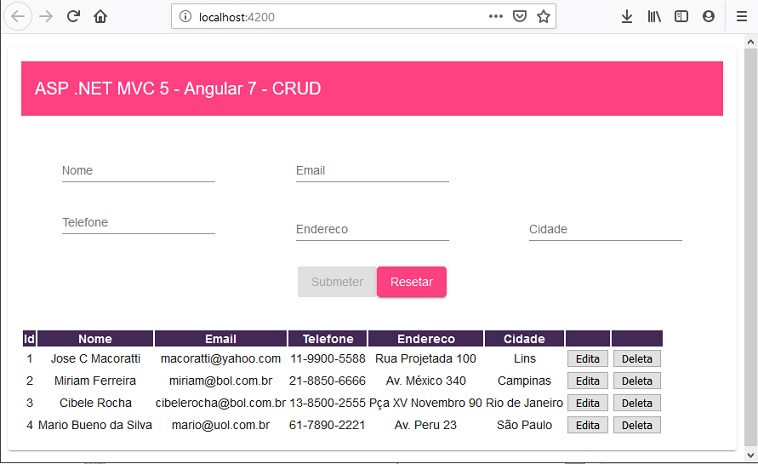Delete the Mario Bueno da Silva row
758x464 pixels.
(637, 425)
